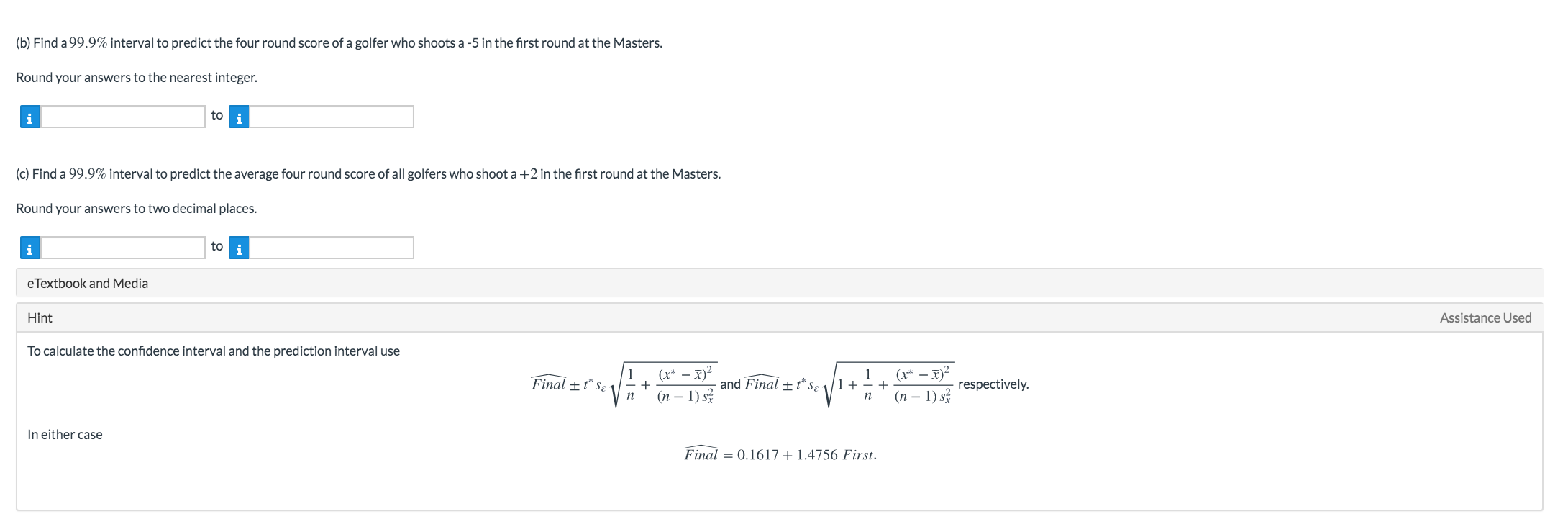Click the part (c) second answer input field

(331, 248)
